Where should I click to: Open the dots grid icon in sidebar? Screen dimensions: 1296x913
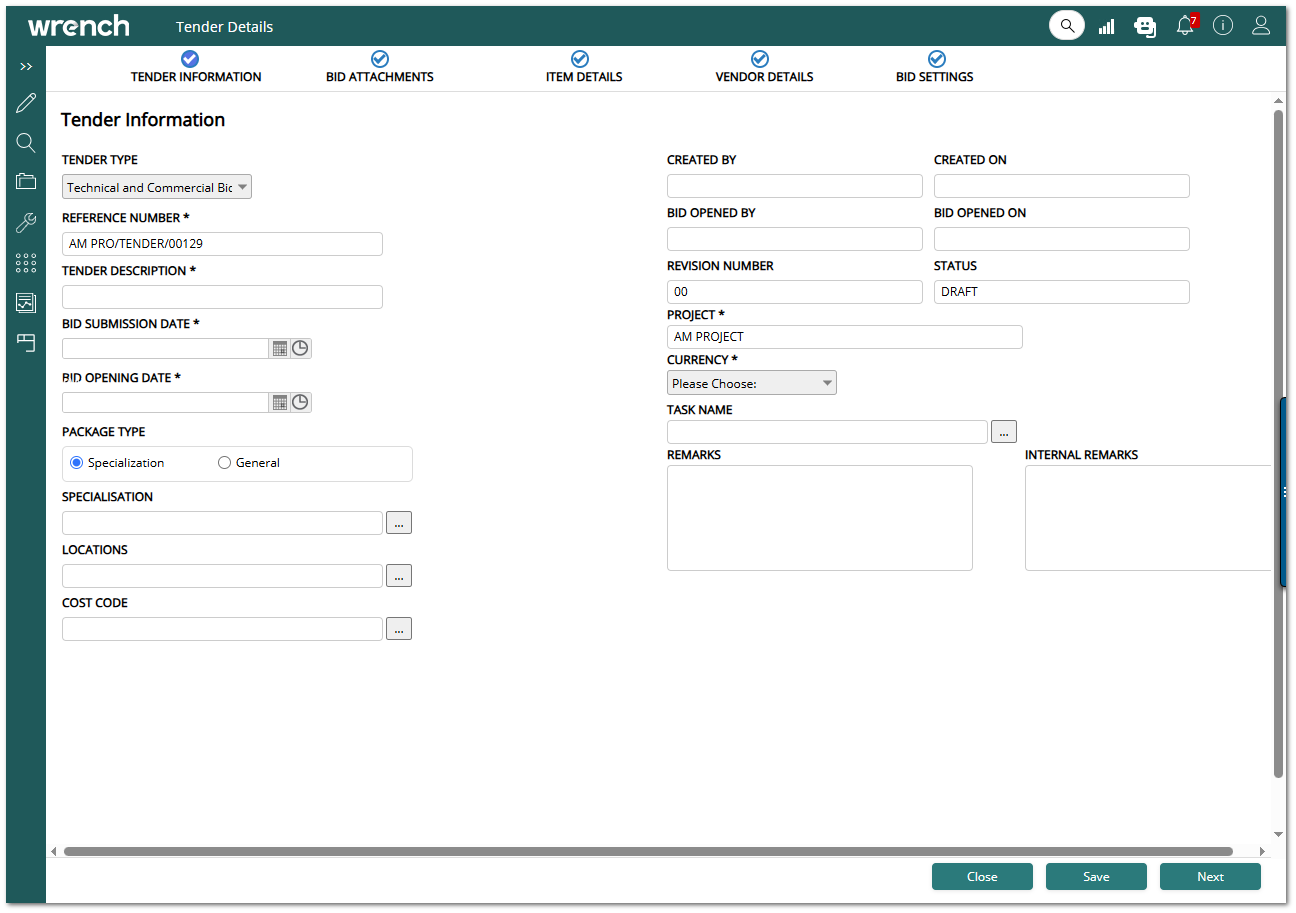(x=26, y=263)
